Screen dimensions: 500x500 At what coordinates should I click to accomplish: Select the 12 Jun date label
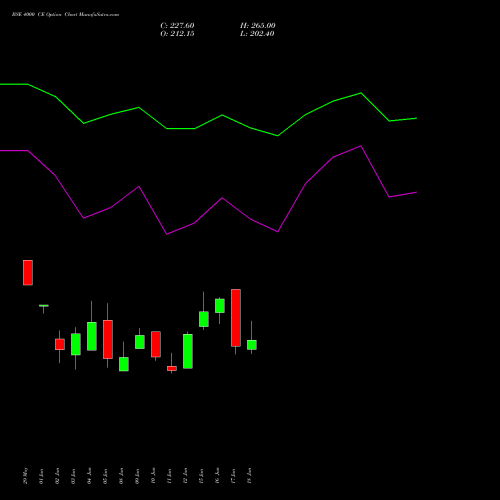click(185, 476)
